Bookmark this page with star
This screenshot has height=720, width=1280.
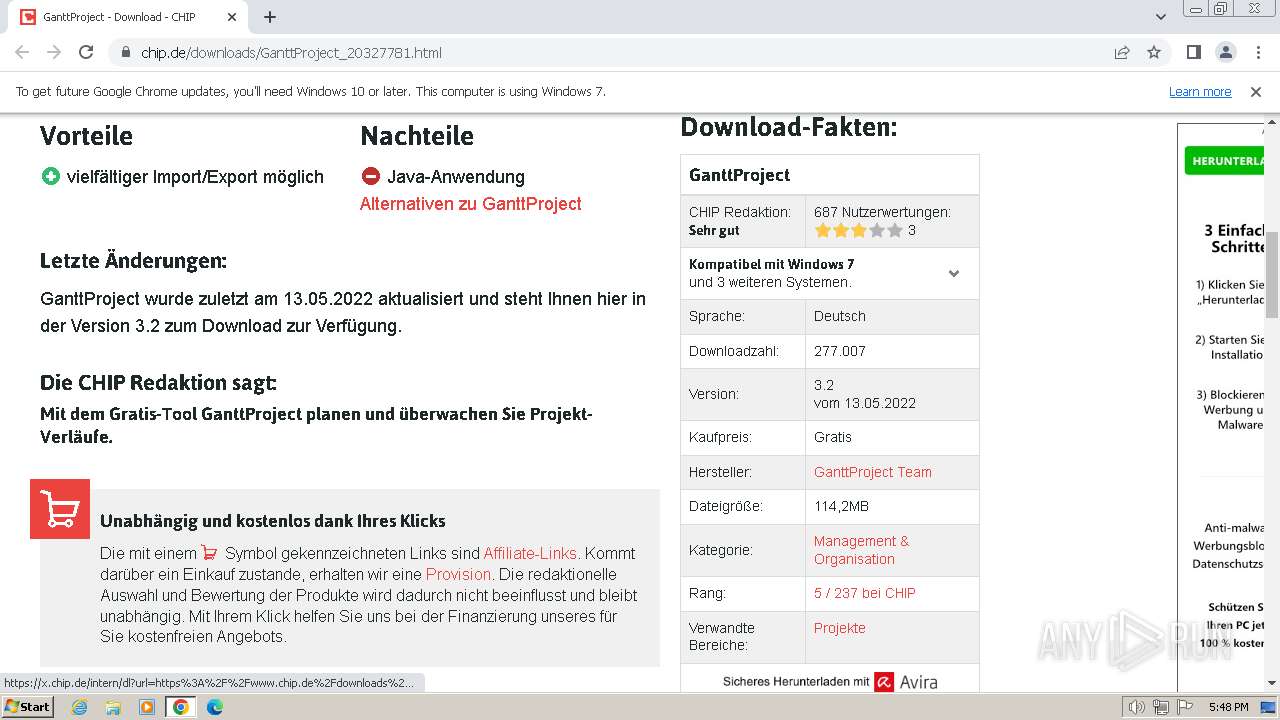(1154, 53)
